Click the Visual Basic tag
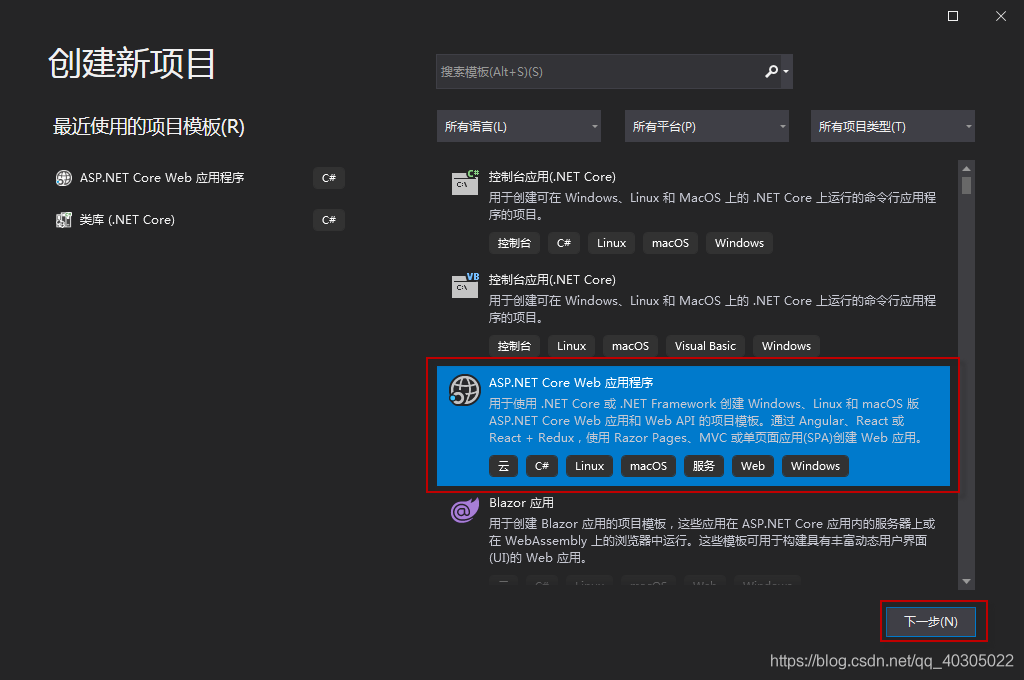1024x680 pixels. (705, 346)
